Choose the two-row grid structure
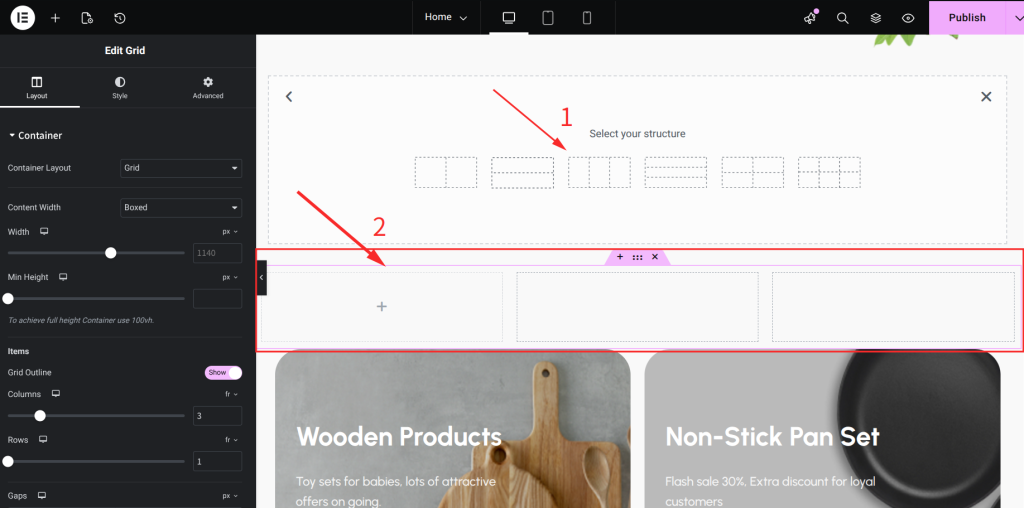 [x=522, y=172]
